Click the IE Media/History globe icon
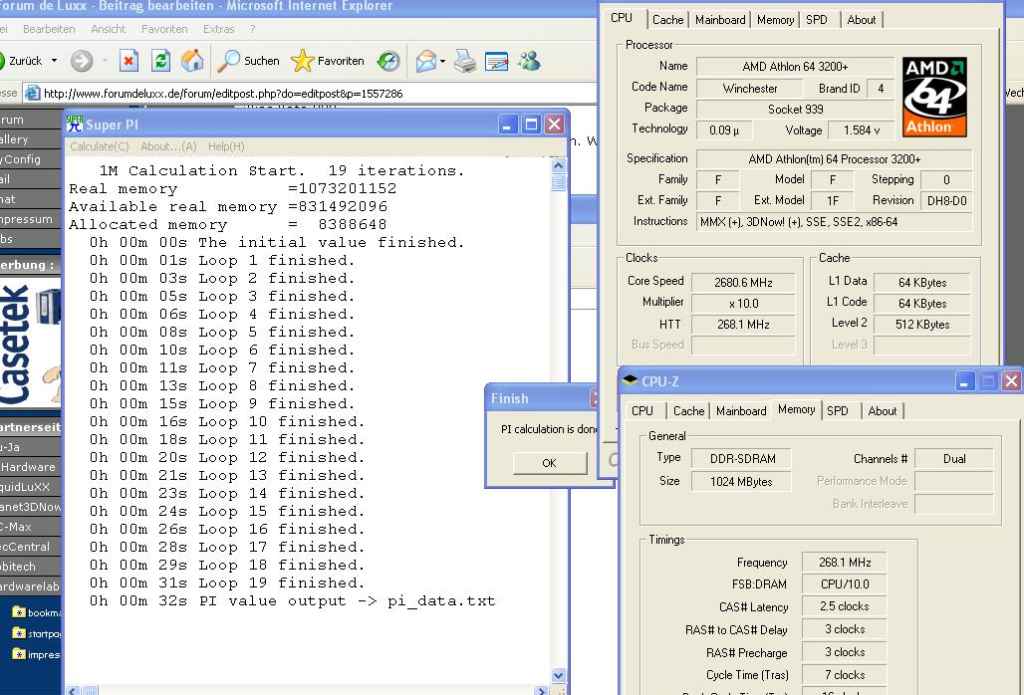The height and width of the screenshot is (695, 1024). 389,61
